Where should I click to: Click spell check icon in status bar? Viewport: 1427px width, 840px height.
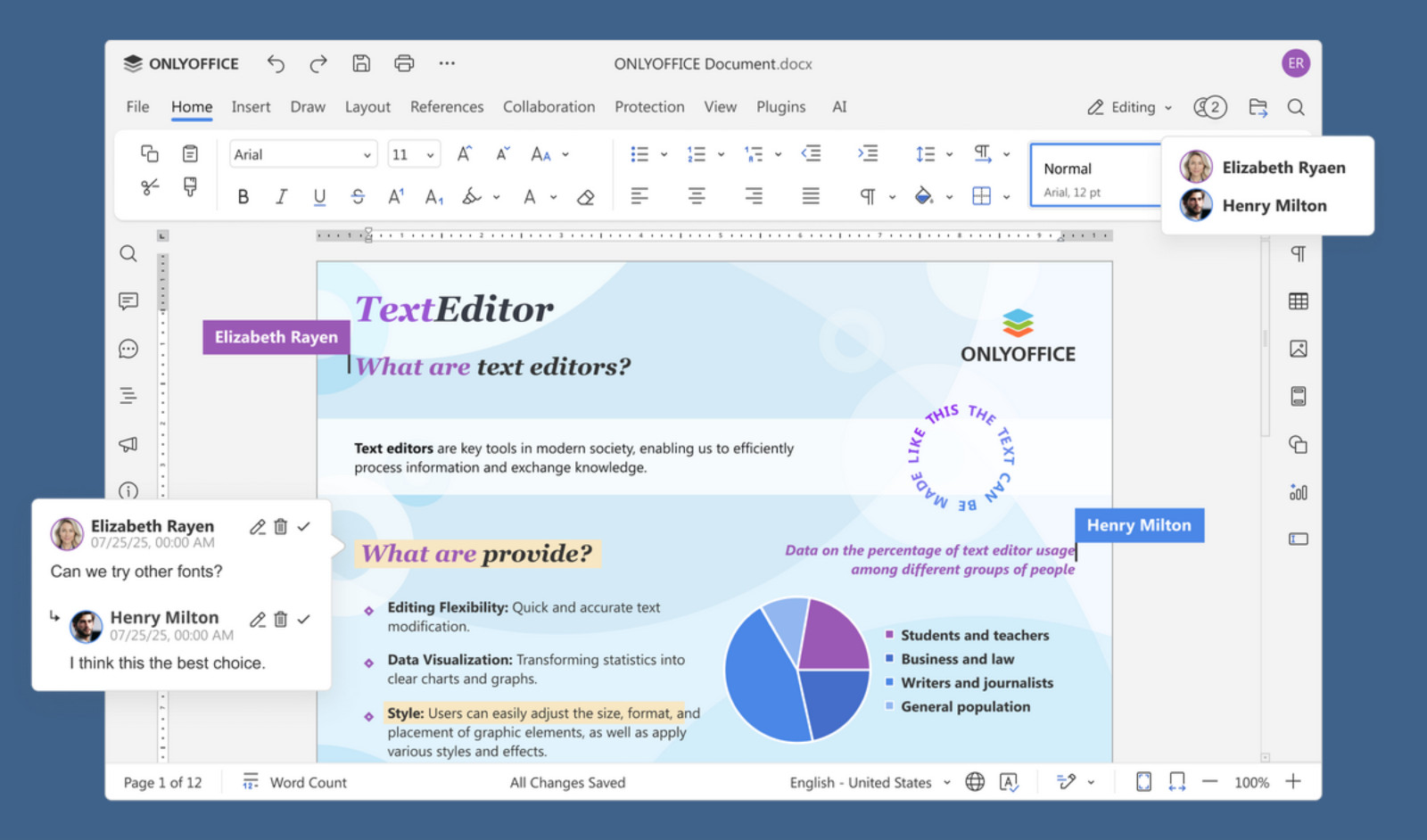[1009, 782]
